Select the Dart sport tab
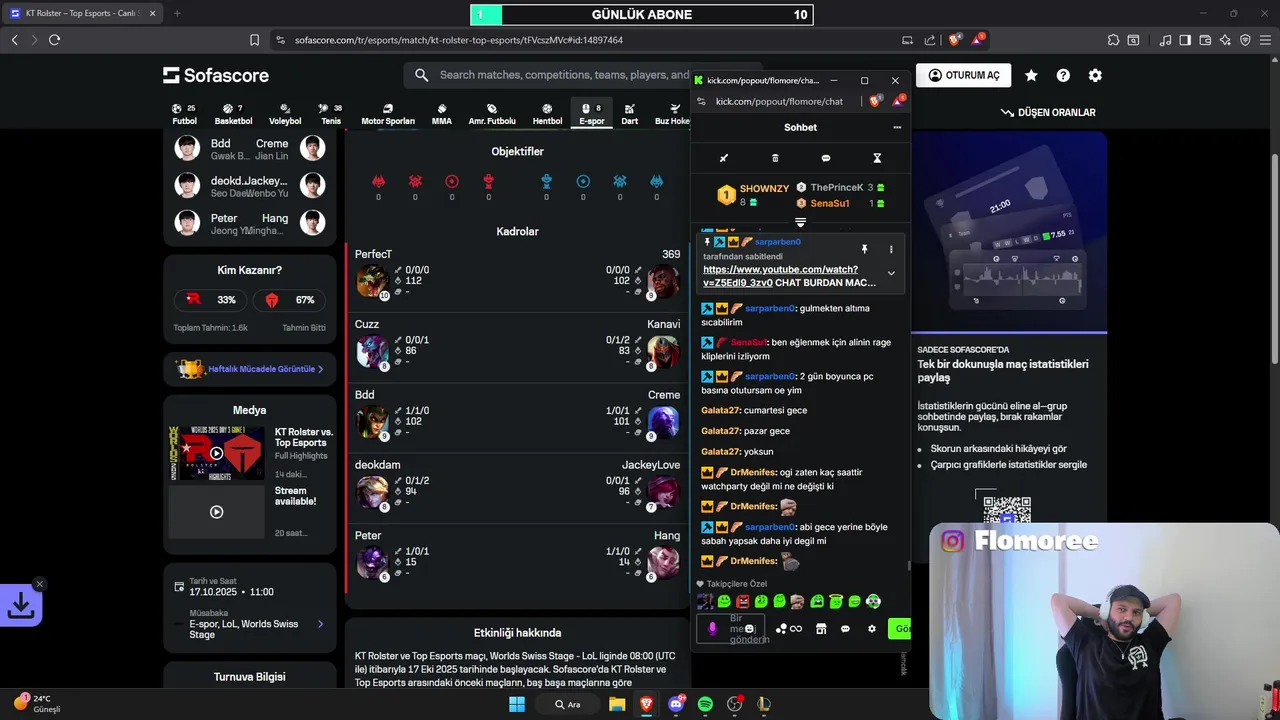The image size is (1280, 720). point(630,114)
